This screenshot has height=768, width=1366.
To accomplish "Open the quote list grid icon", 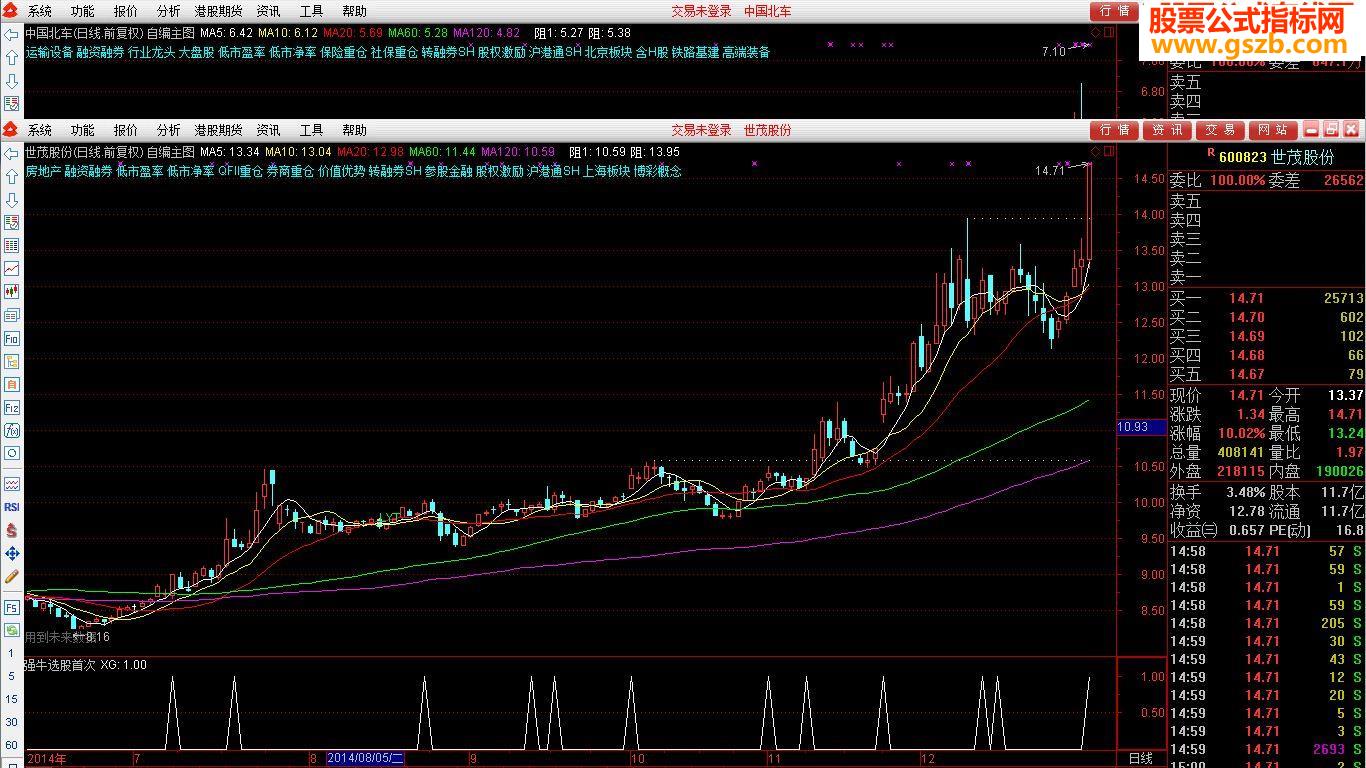I will coord(11,245).
